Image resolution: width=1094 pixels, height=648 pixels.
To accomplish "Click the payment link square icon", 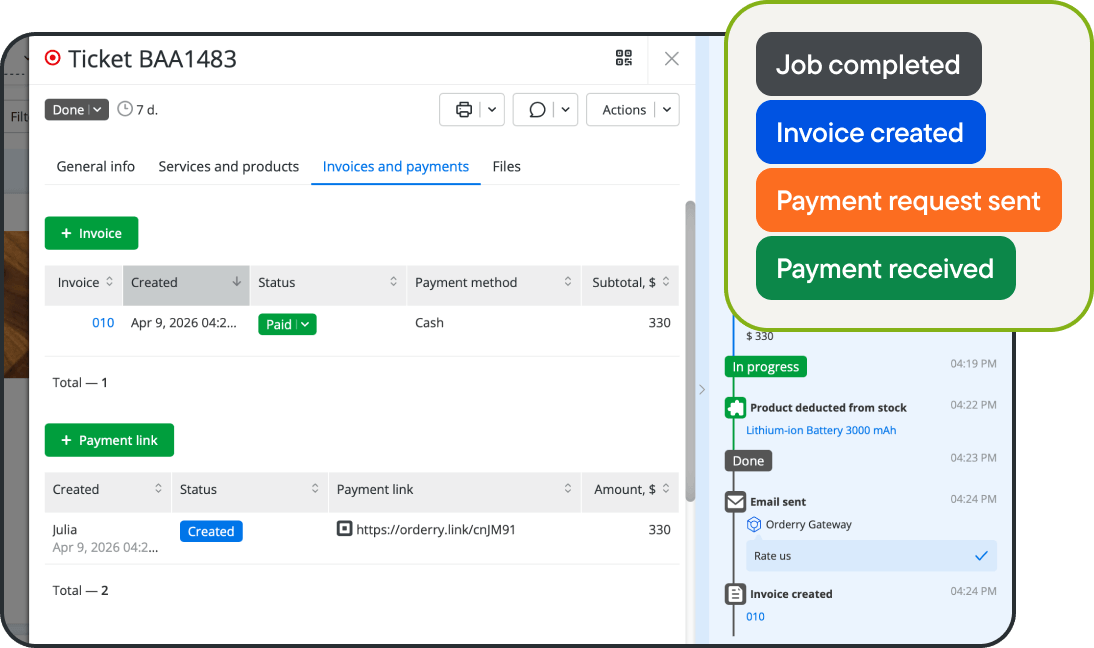I will click(344, 529).
